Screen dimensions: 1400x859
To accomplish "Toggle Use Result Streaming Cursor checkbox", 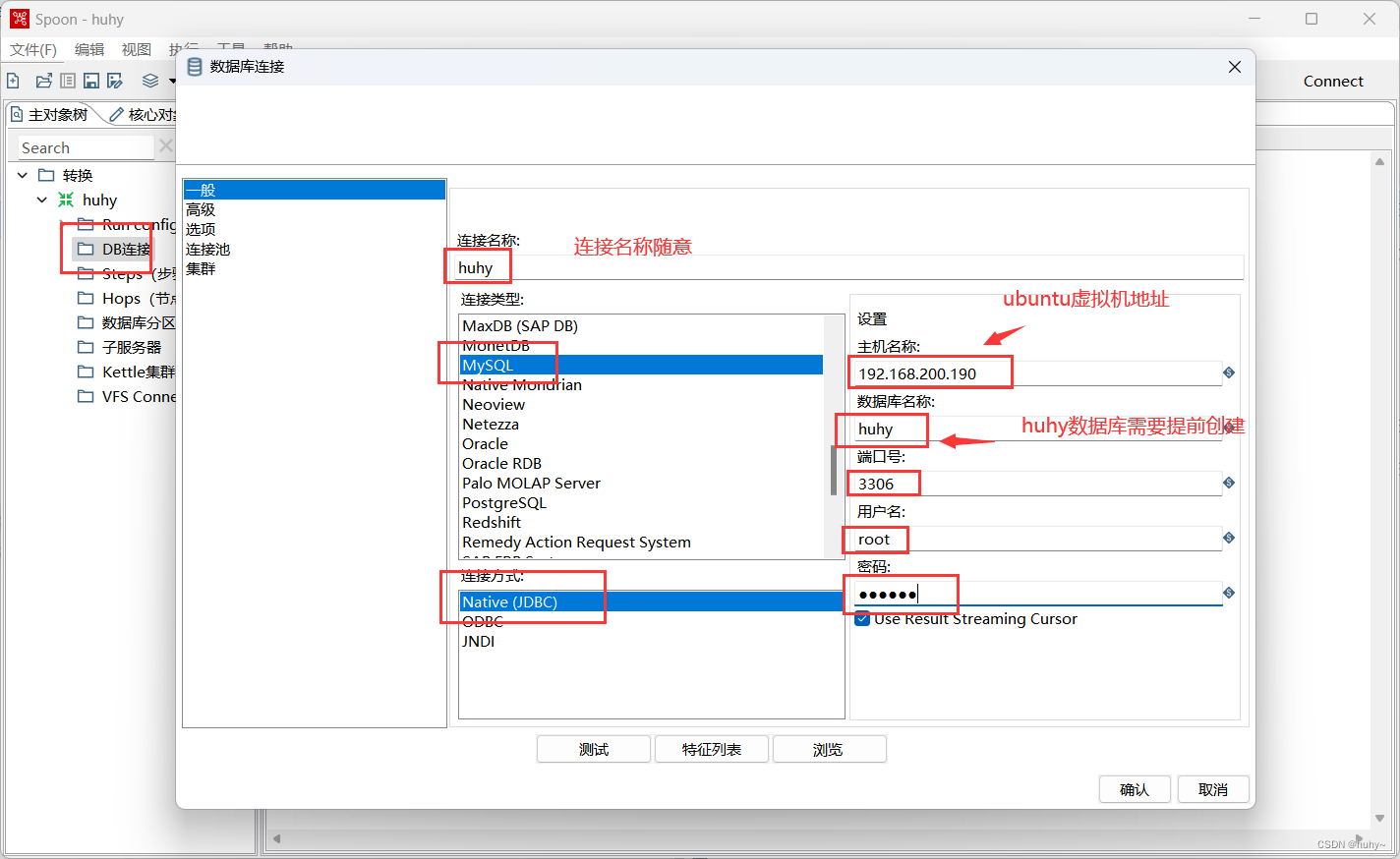I will pos(862,619).
